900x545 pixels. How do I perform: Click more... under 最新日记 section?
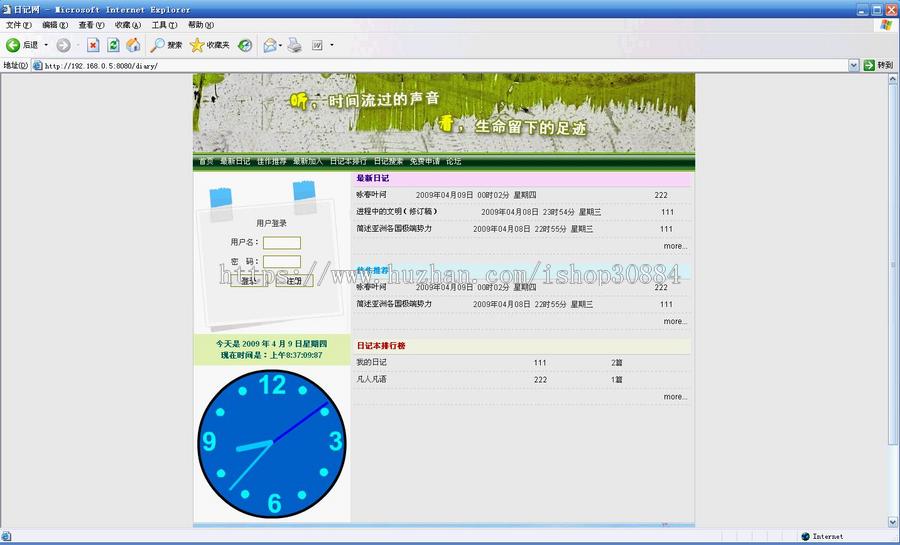[675, 246]
